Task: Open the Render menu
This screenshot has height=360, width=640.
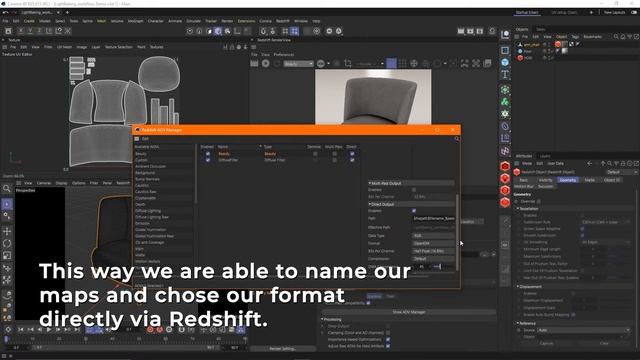Action: pyautogui.click(x=227, y=21)
